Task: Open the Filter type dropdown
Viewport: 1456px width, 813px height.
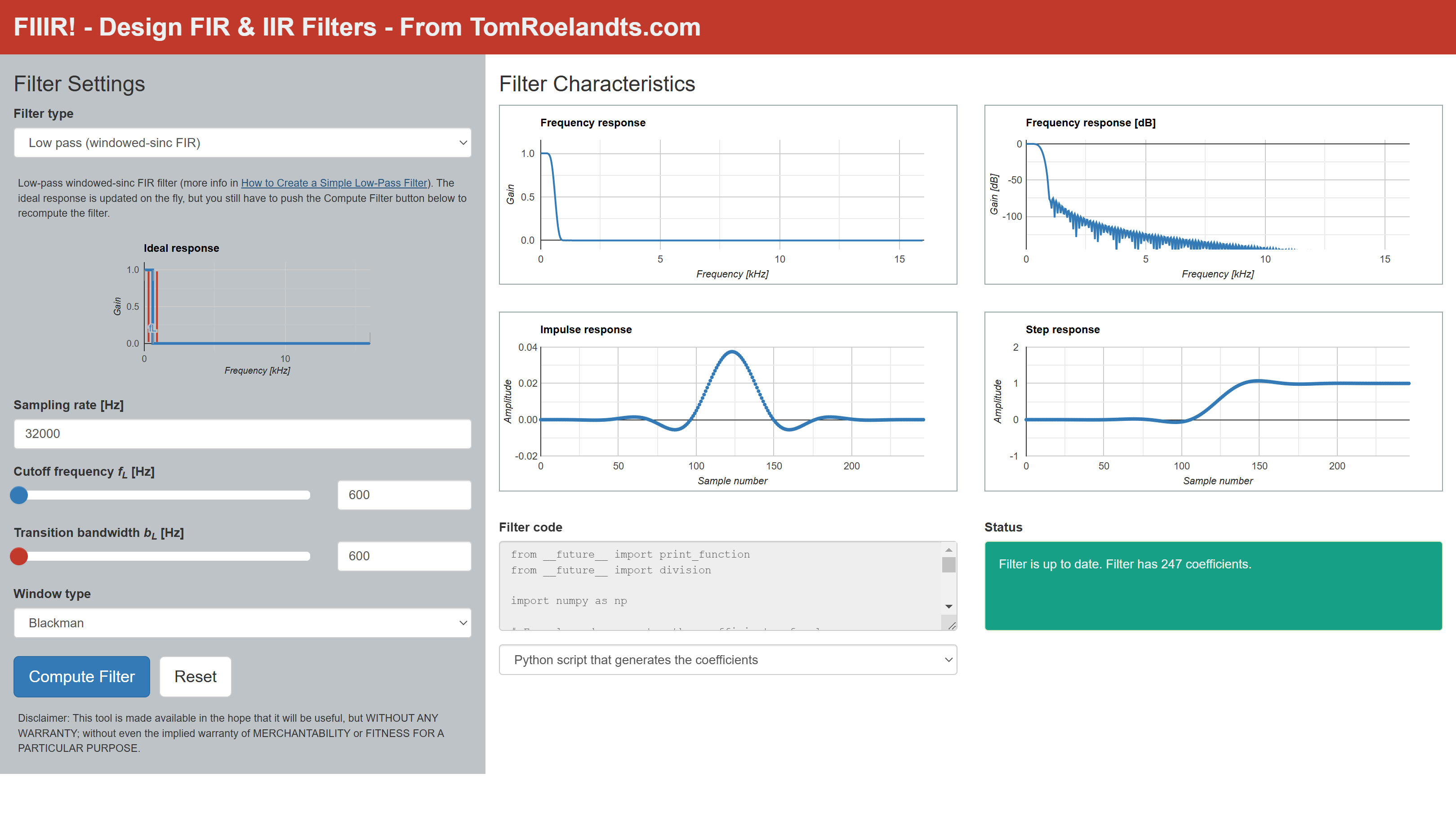Action: coord(243,143)
